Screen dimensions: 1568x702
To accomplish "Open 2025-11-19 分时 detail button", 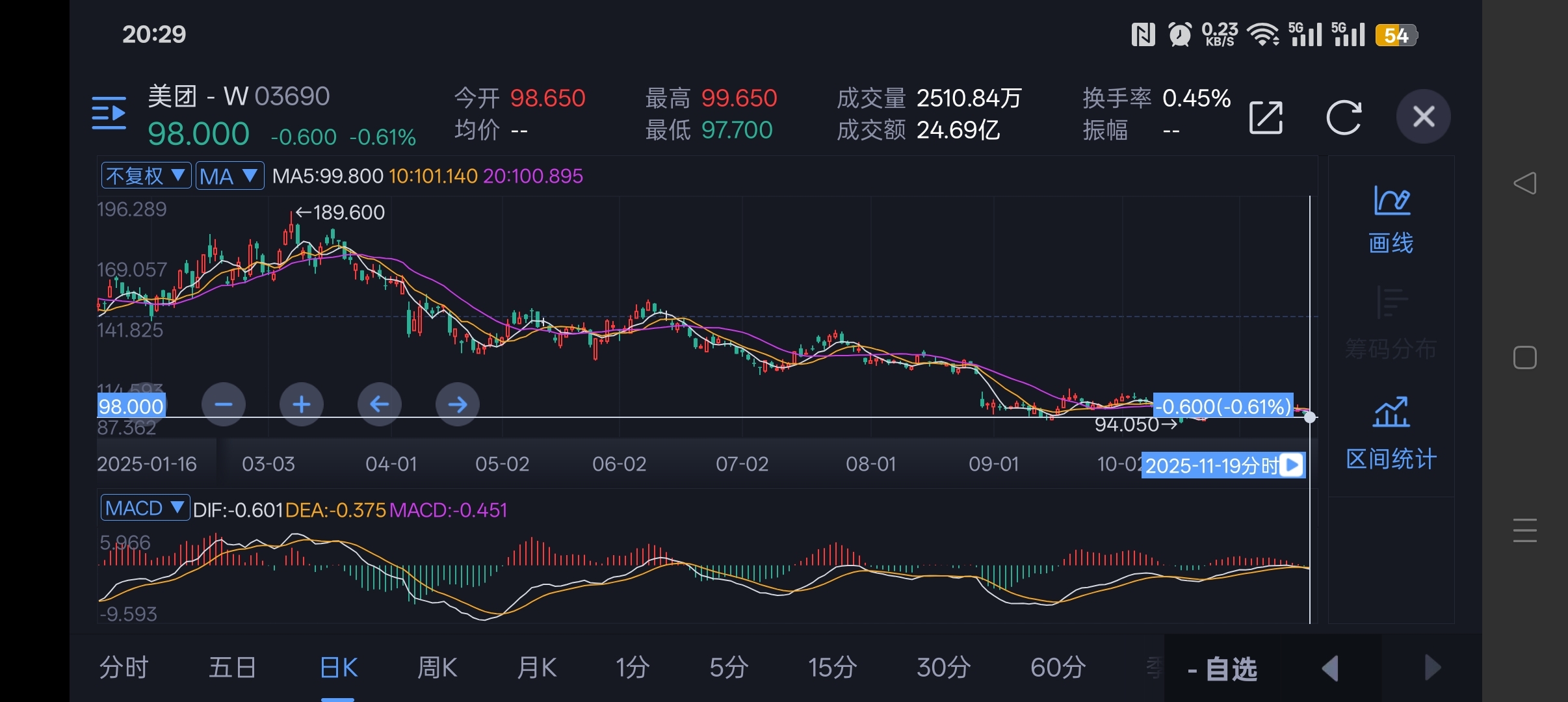I will click(x=1223, y=465).
